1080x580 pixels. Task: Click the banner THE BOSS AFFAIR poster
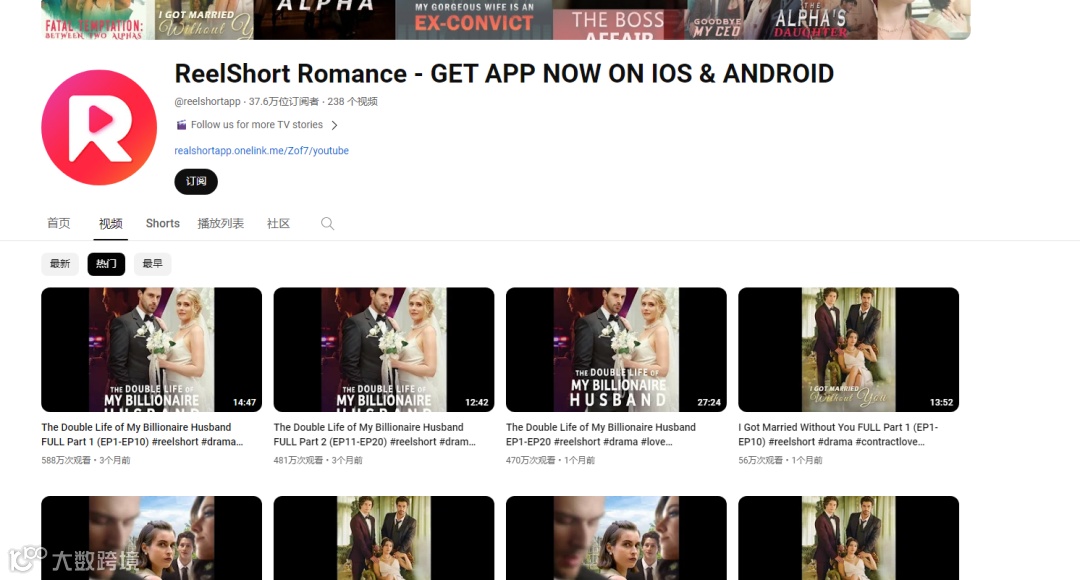pos(618,19)
